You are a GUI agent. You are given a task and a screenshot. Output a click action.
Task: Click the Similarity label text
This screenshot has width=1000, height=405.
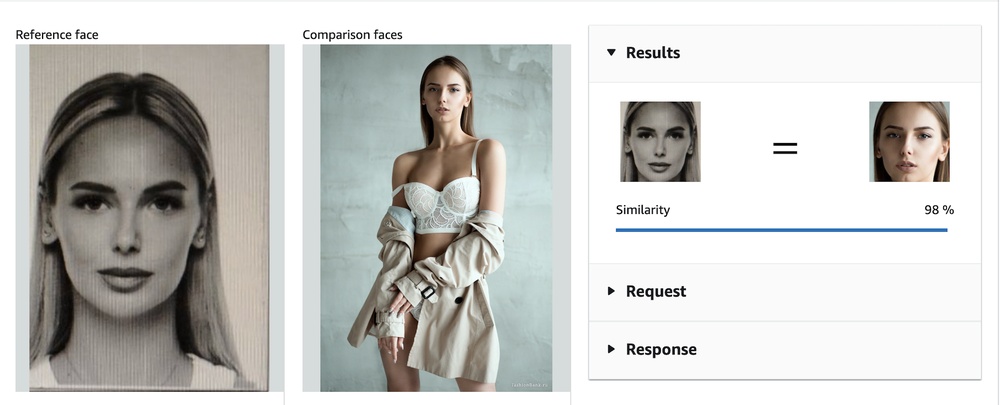click(x=643, y=210)
